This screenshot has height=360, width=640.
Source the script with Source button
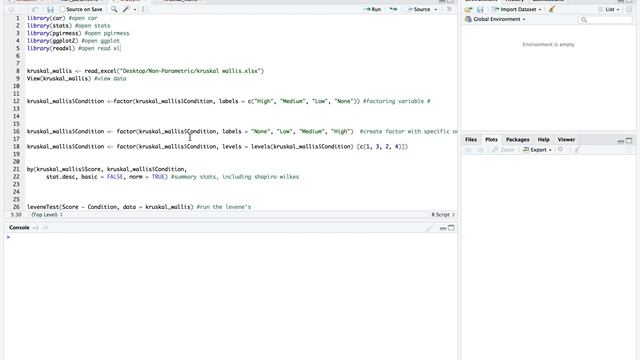[x=419, y=9]
